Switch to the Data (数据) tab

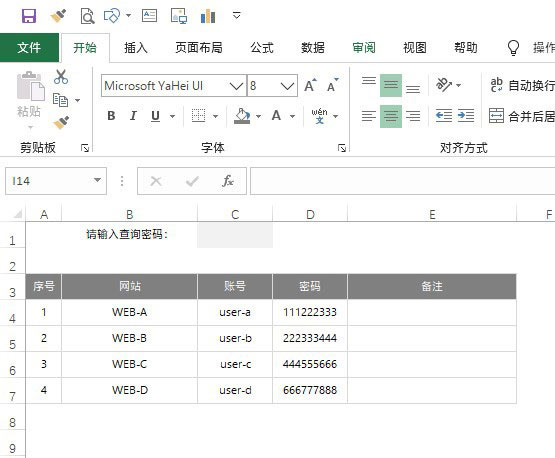tap(313, 47)
